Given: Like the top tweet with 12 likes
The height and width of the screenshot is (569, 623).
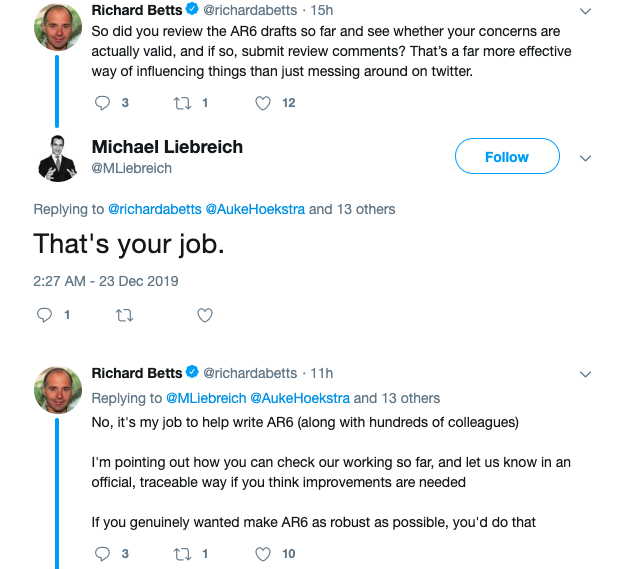Looking at the screenshot, I should 263,102.
